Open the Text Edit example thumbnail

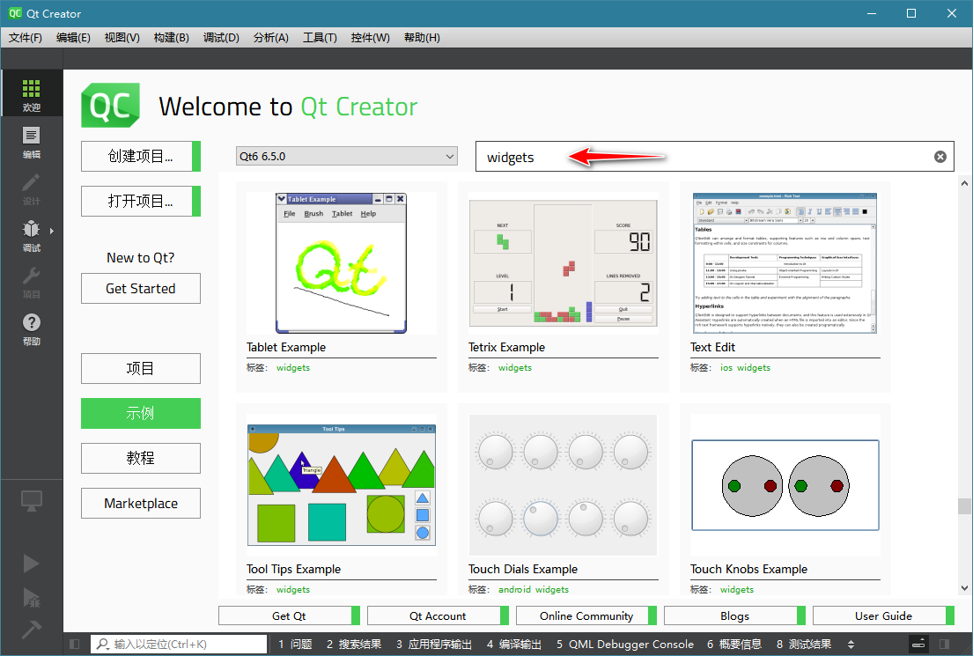click(785, 263)
